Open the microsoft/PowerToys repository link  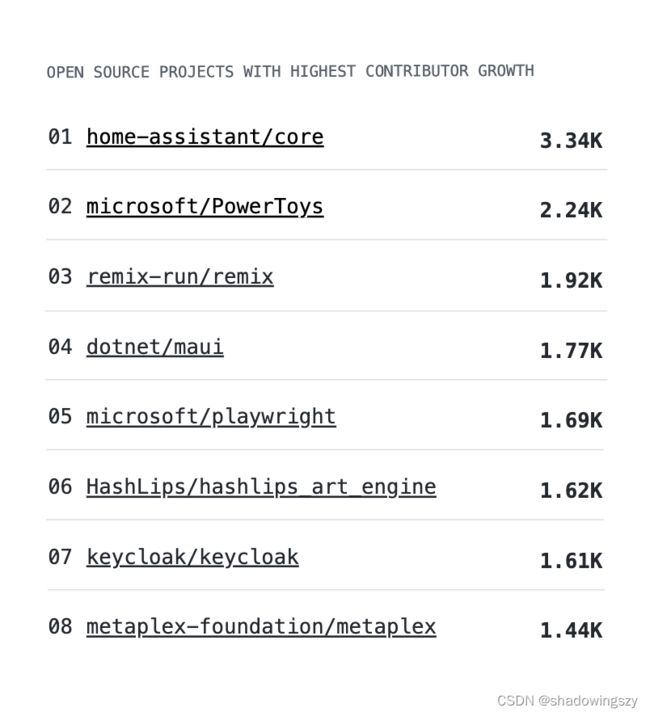tap(205, 207)
